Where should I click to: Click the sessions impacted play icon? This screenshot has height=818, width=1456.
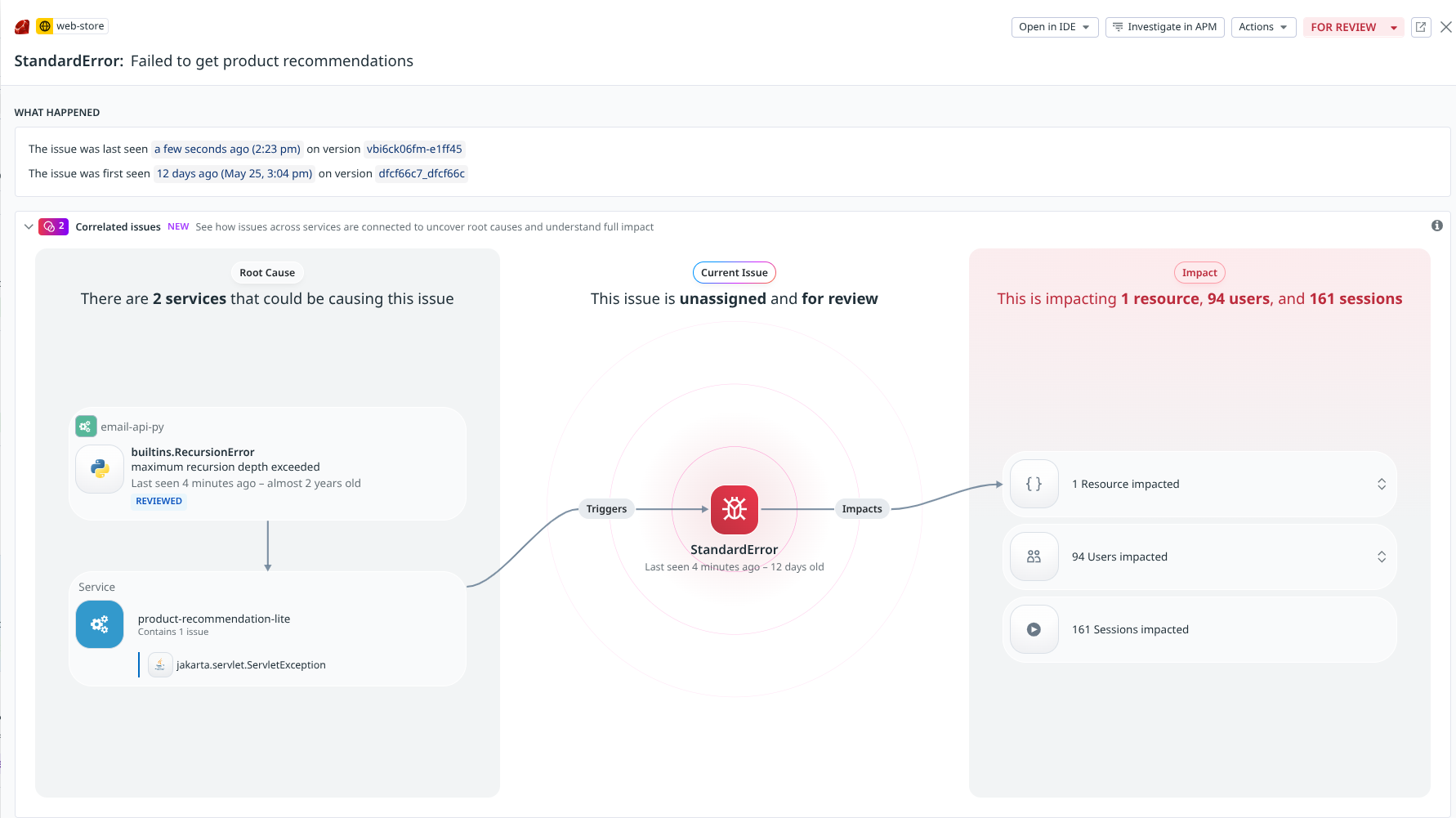pyautogui.click(x=1034, y=629)
